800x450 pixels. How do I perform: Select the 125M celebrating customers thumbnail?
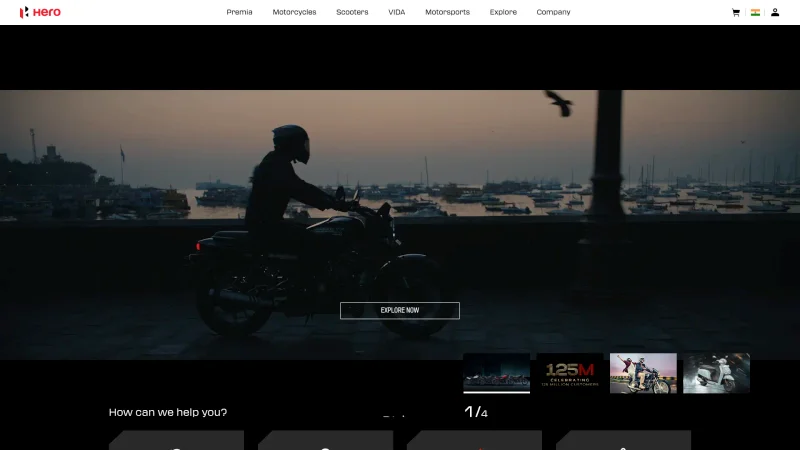[x=570, y=373]
